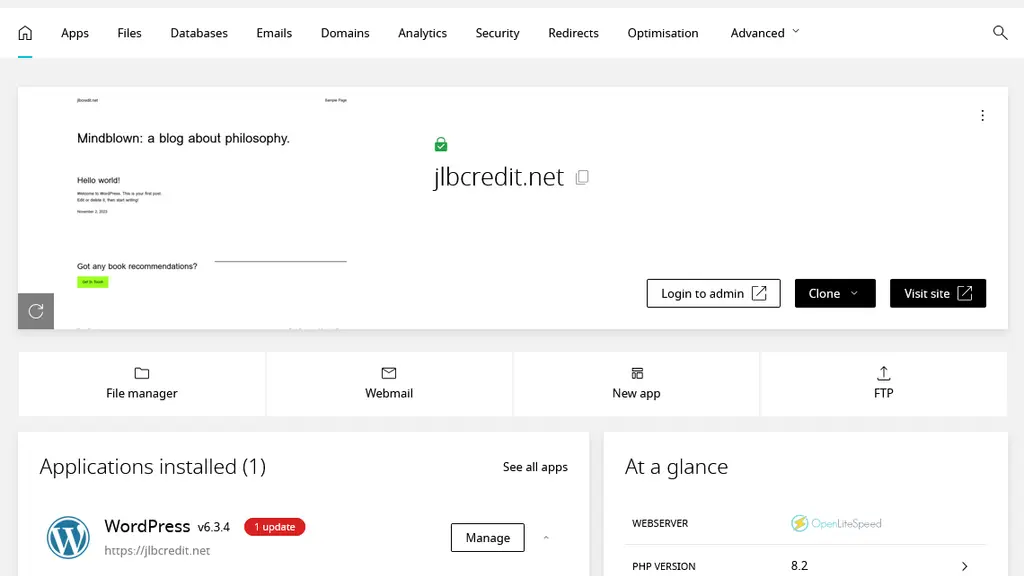Image resolution: width=1024 pixels, height=576 pixels.
Task: Follow the See all apps link
Action: click(536, 467)
